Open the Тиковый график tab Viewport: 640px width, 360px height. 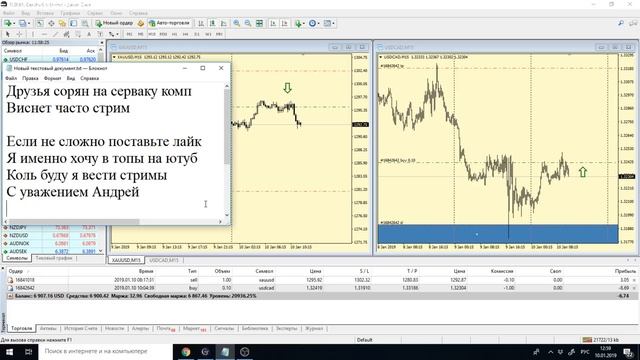coord(54,258)
